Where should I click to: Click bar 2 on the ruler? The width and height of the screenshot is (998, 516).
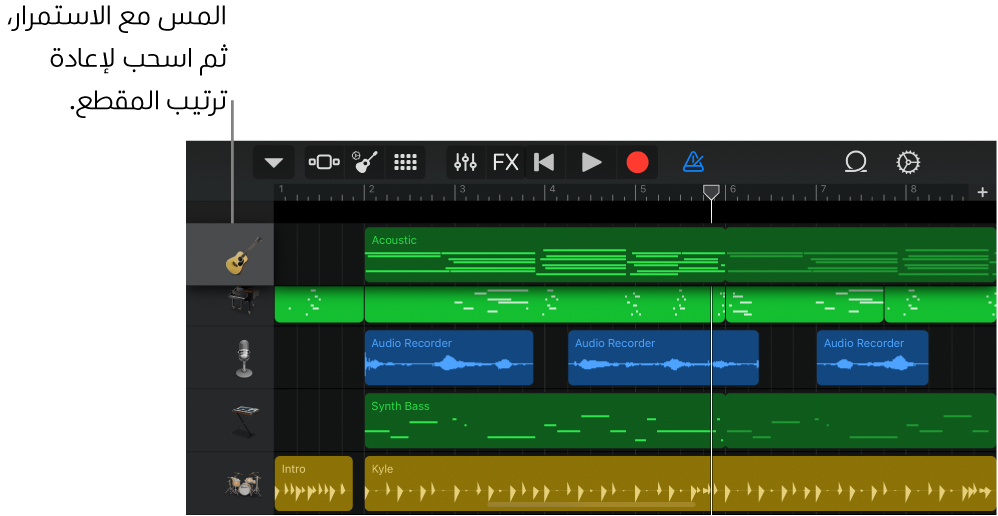point(370,189)
